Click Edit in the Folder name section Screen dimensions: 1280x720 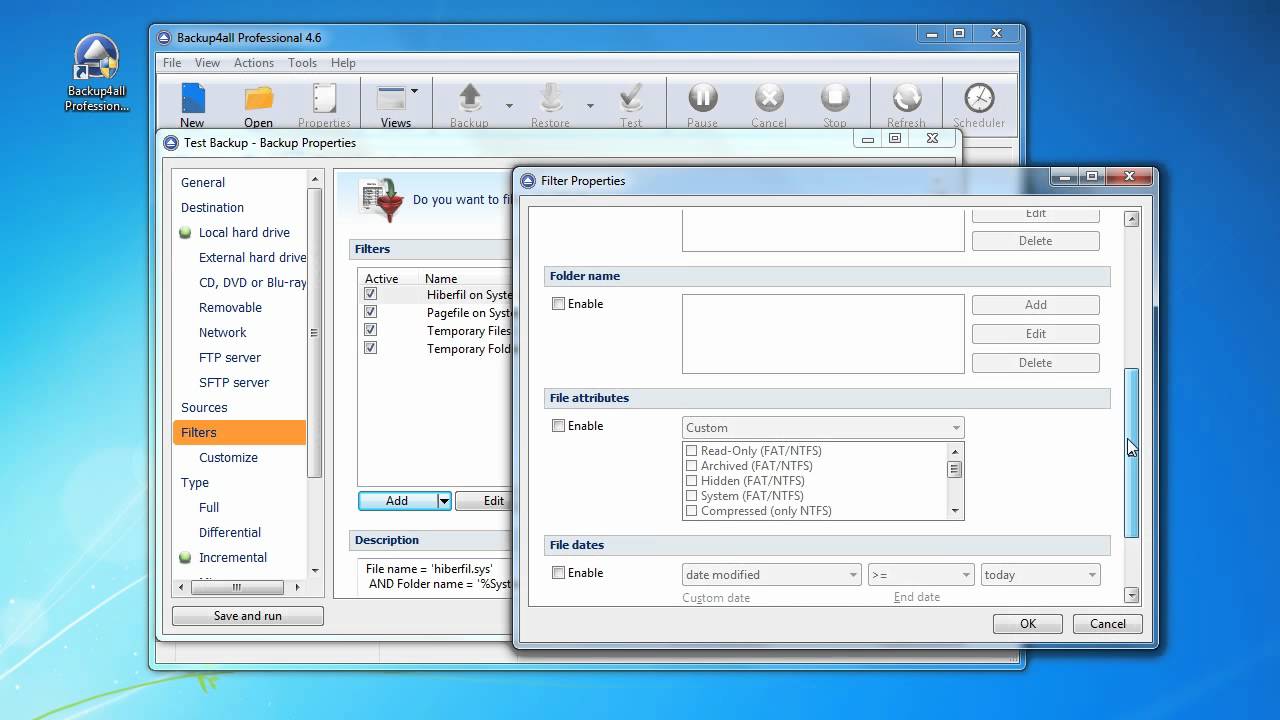point(1035,334)
